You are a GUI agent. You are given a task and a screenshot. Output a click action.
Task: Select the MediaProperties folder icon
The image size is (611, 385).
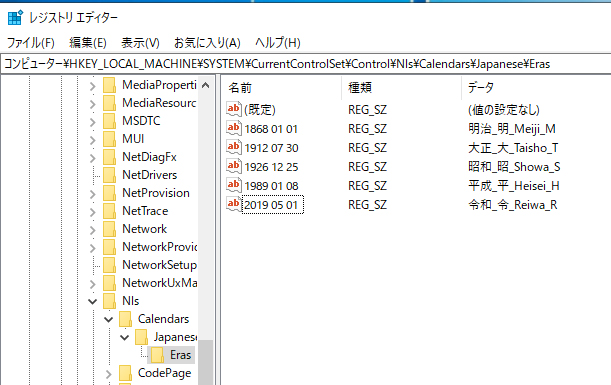pos(109,85)
